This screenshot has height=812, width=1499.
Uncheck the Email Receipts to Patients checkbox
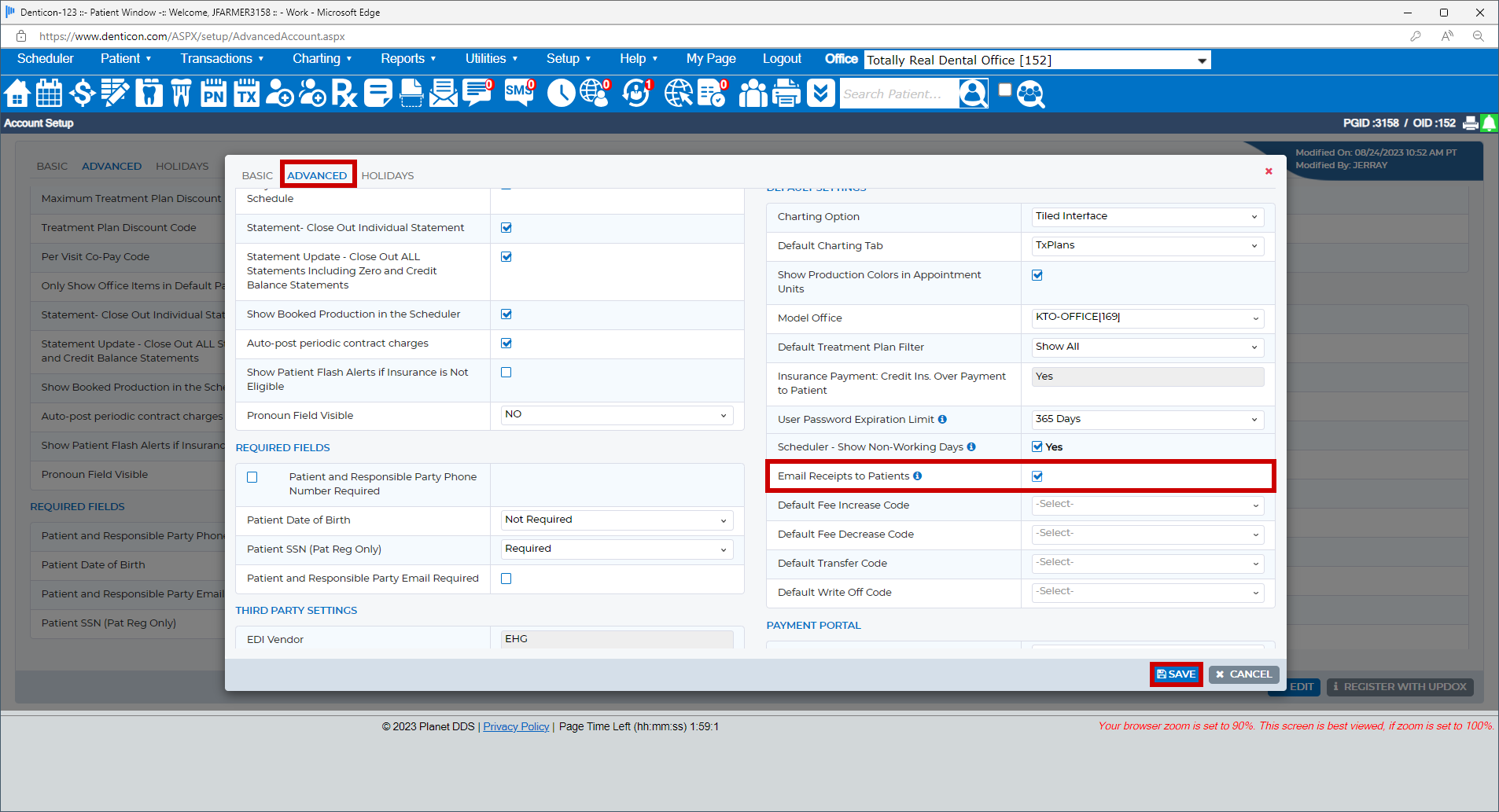[1037, 476]
